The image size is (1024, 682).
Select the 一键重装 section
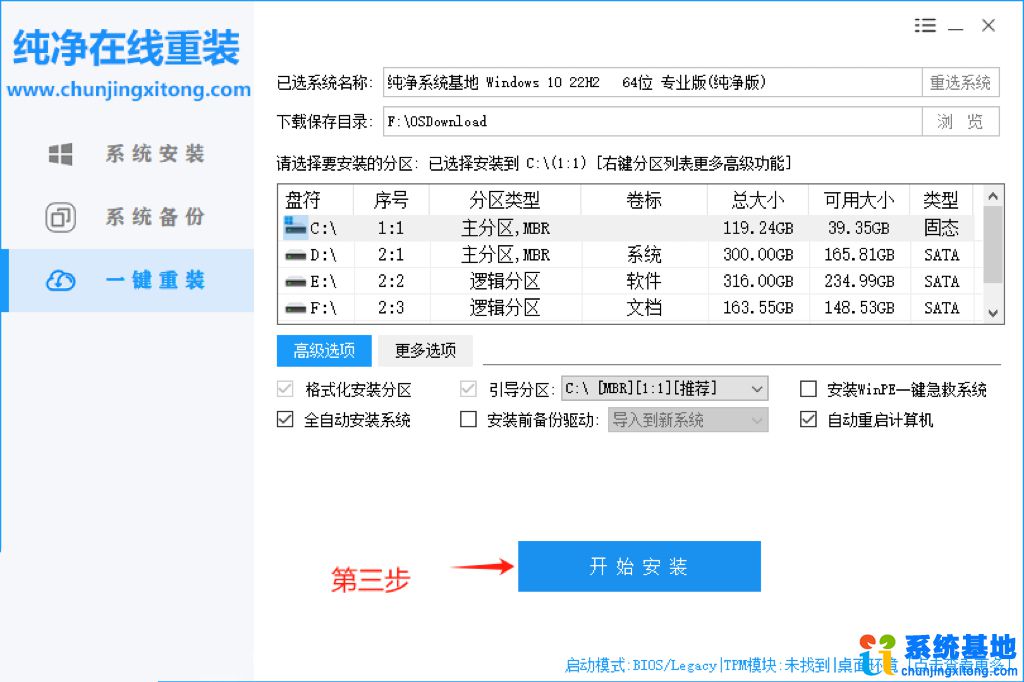pos(127,280)
